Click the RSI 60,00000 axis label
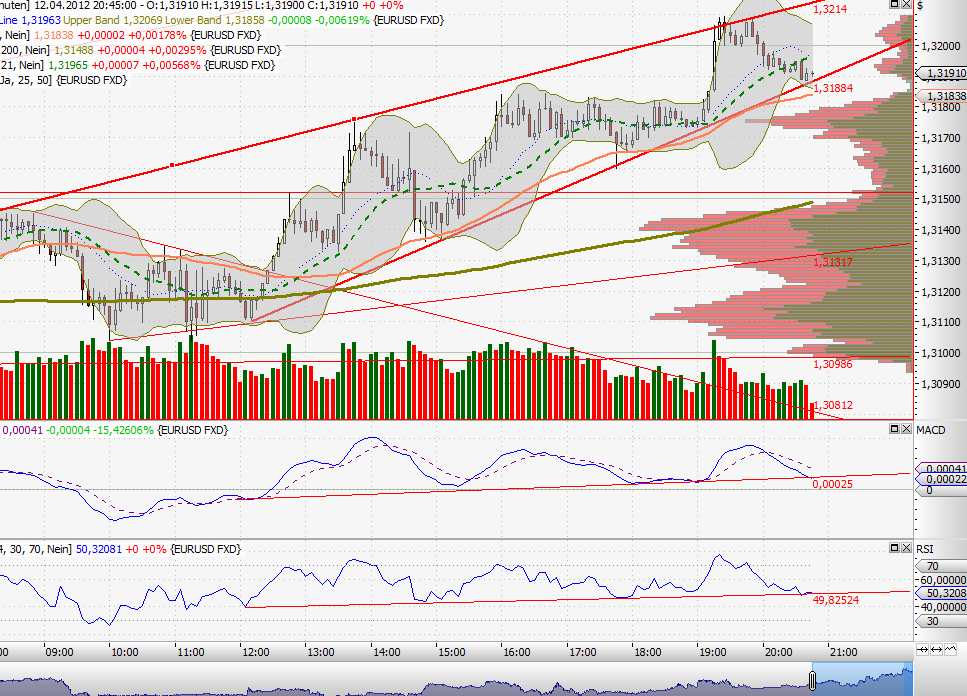This screenshot has width=967, height=696. coord(944,580)
